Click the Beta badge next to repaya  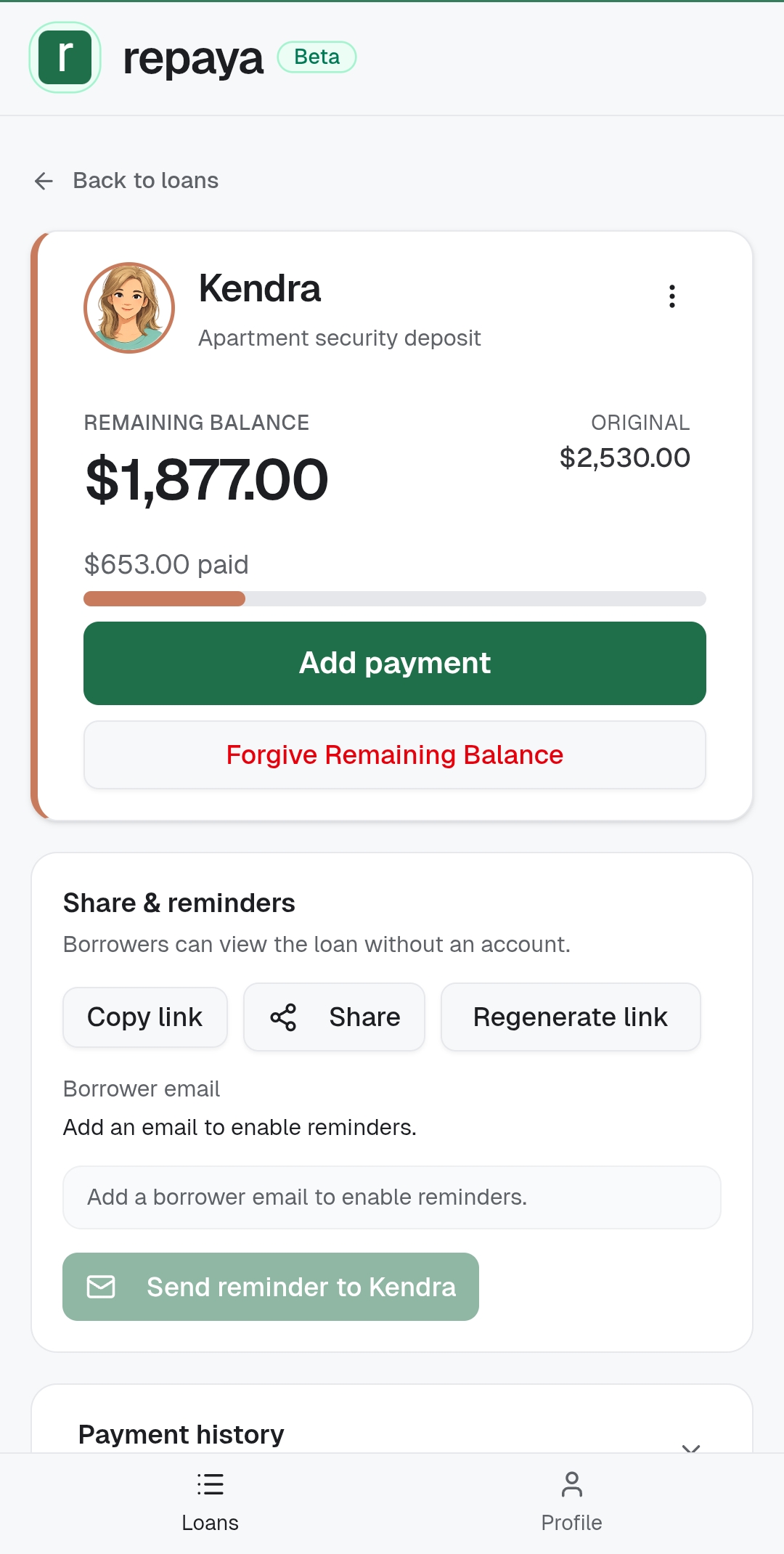tap(316, 56)
